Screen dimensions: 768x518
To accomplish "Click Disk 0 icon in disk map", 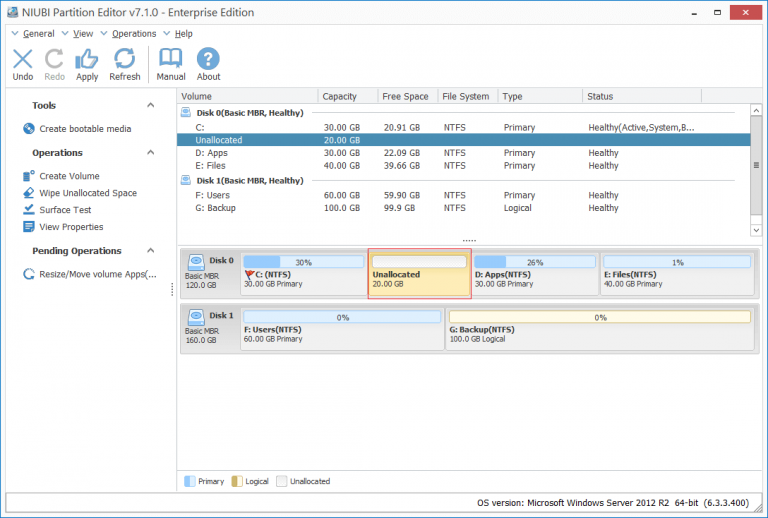I will tap(196, 262).
